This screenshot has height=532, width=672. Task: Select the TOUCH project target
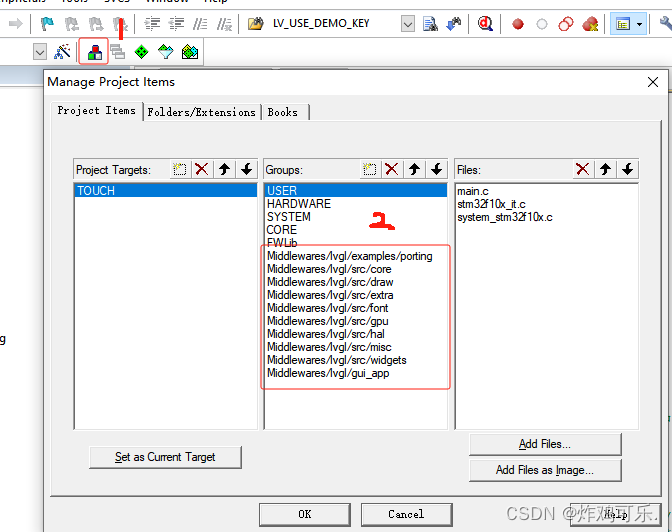coord(165,191)
